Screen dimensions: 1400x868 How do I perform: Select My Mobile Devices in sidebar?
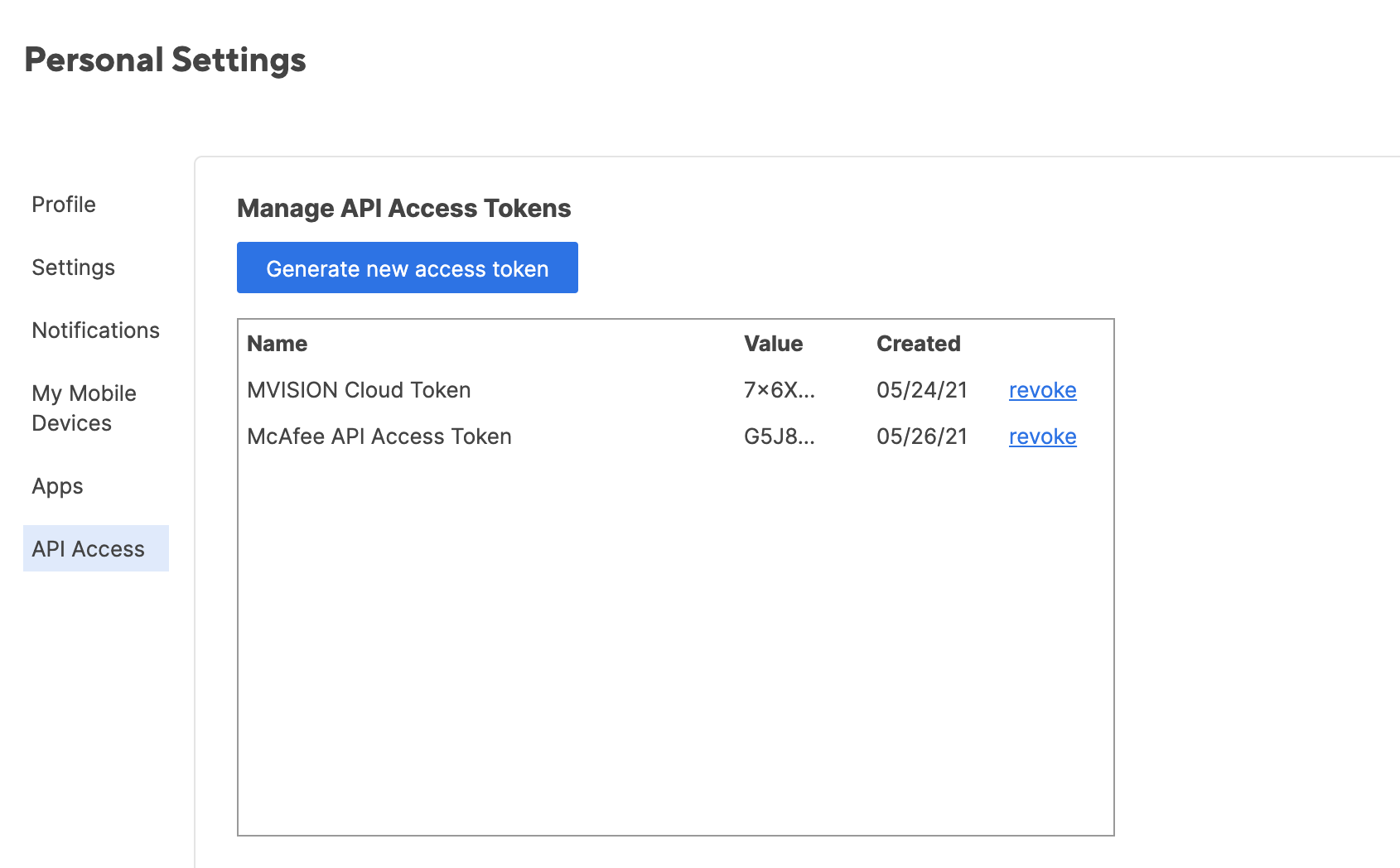[x=84, y=408]
